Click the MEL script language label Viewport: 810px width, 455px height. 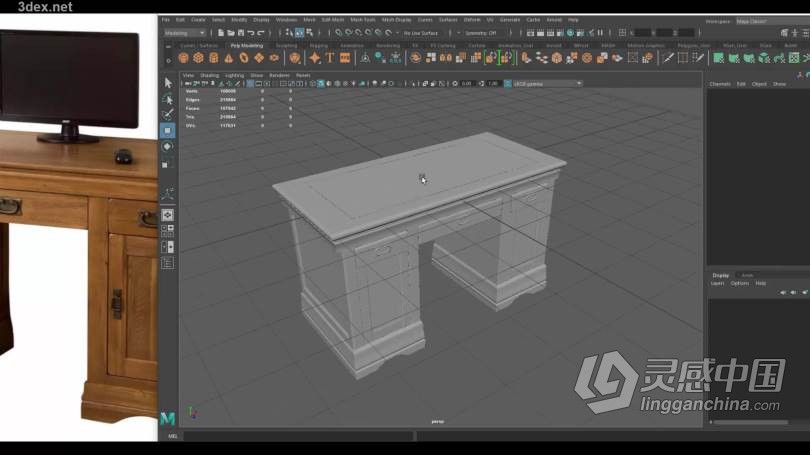pyautogui.click(x=173, y=436)
